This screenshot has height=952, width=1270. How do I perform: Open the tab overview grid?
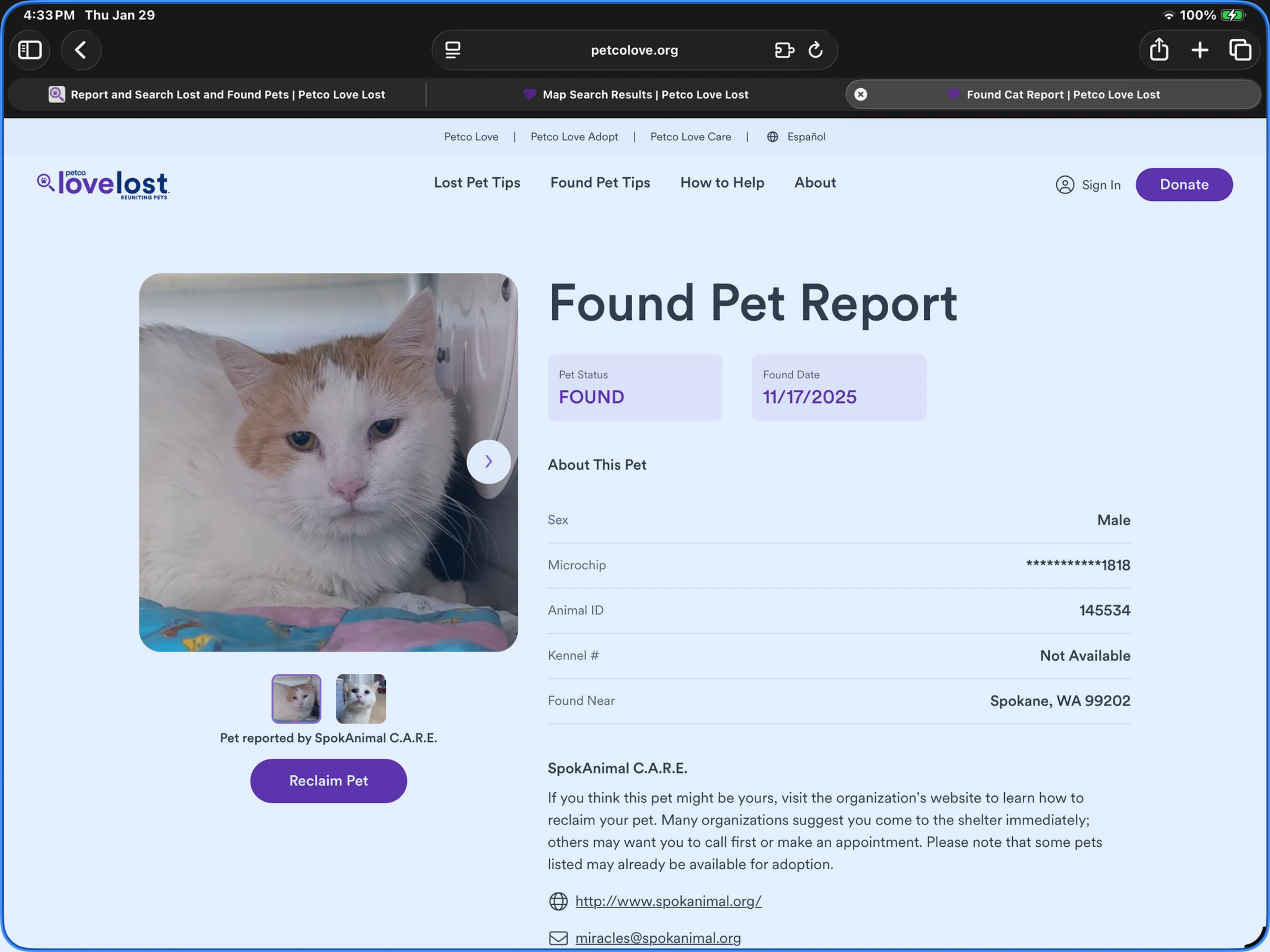tap(1240, 50)
